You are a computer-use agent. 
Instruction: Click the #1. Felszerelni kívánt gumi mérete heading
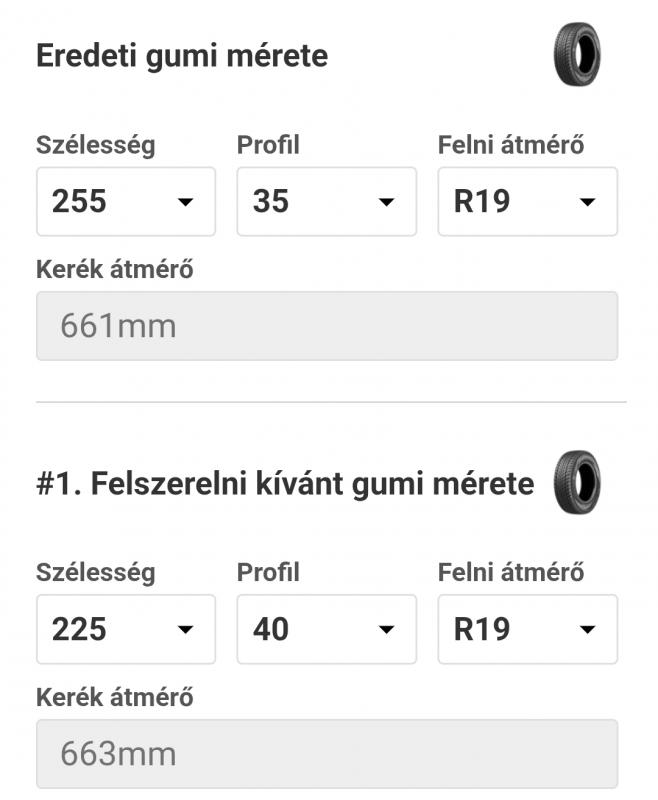pos(285,484)
